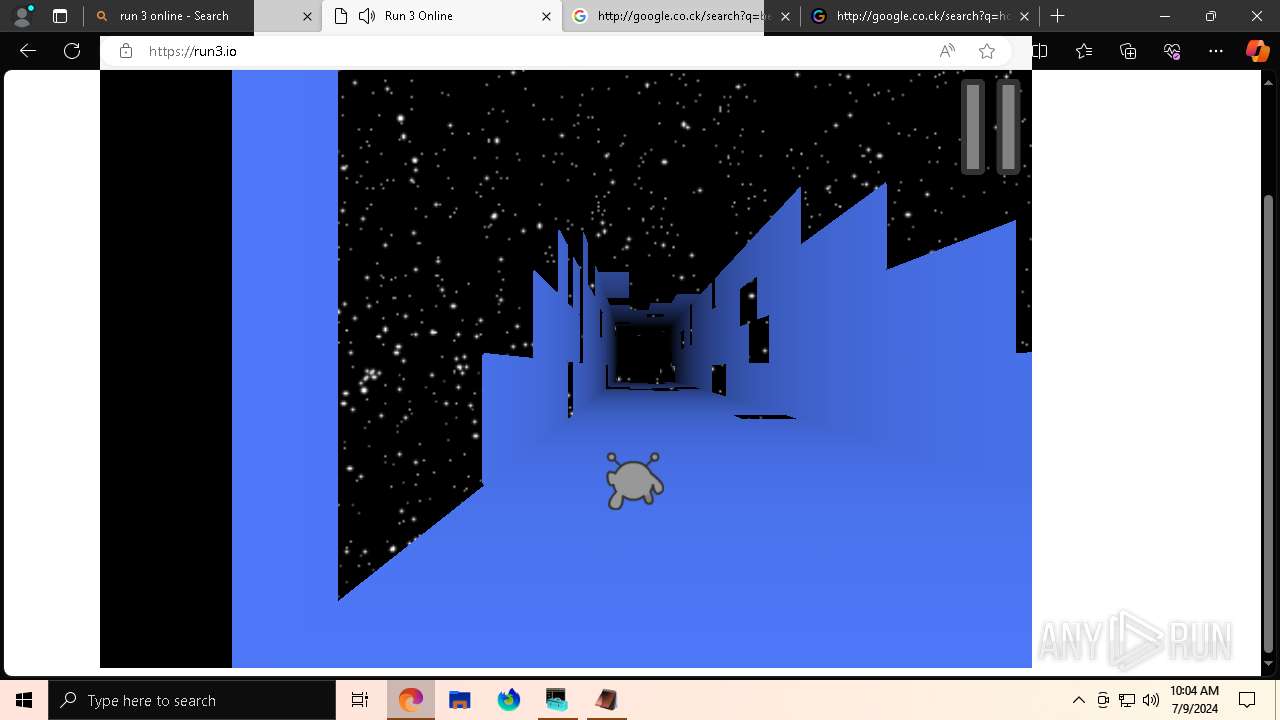Open the Windows Start menu
Screen dimensions: 1280x720
click(x=24, y=700)
